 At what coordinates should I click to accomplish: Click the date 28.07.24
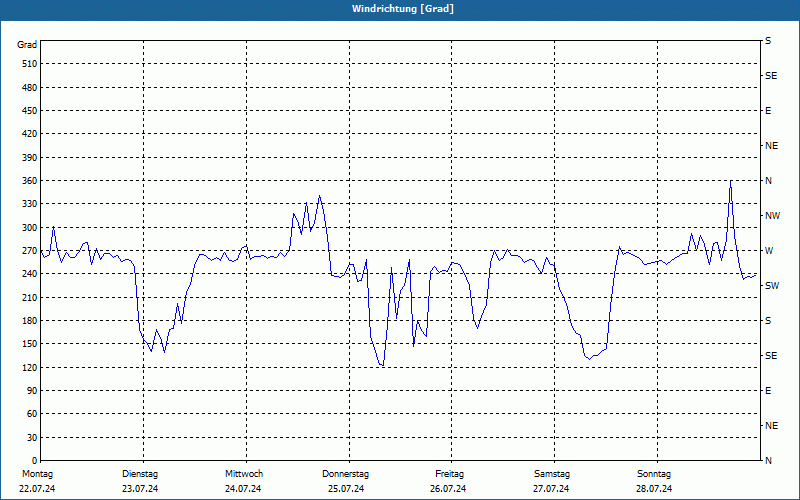pos(654,489)
